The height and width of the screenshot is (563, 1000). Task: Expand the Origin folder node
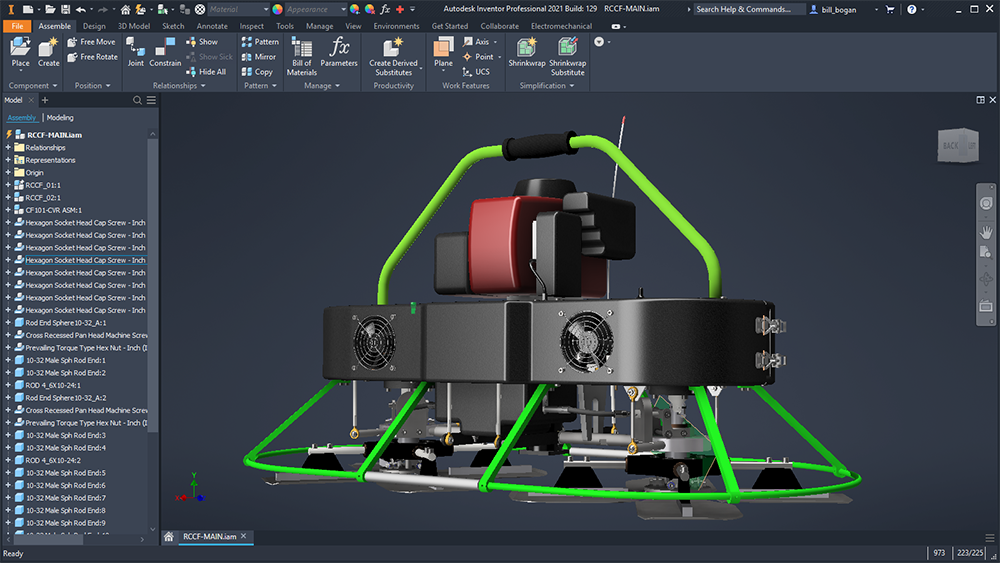[x=8, y=172]
